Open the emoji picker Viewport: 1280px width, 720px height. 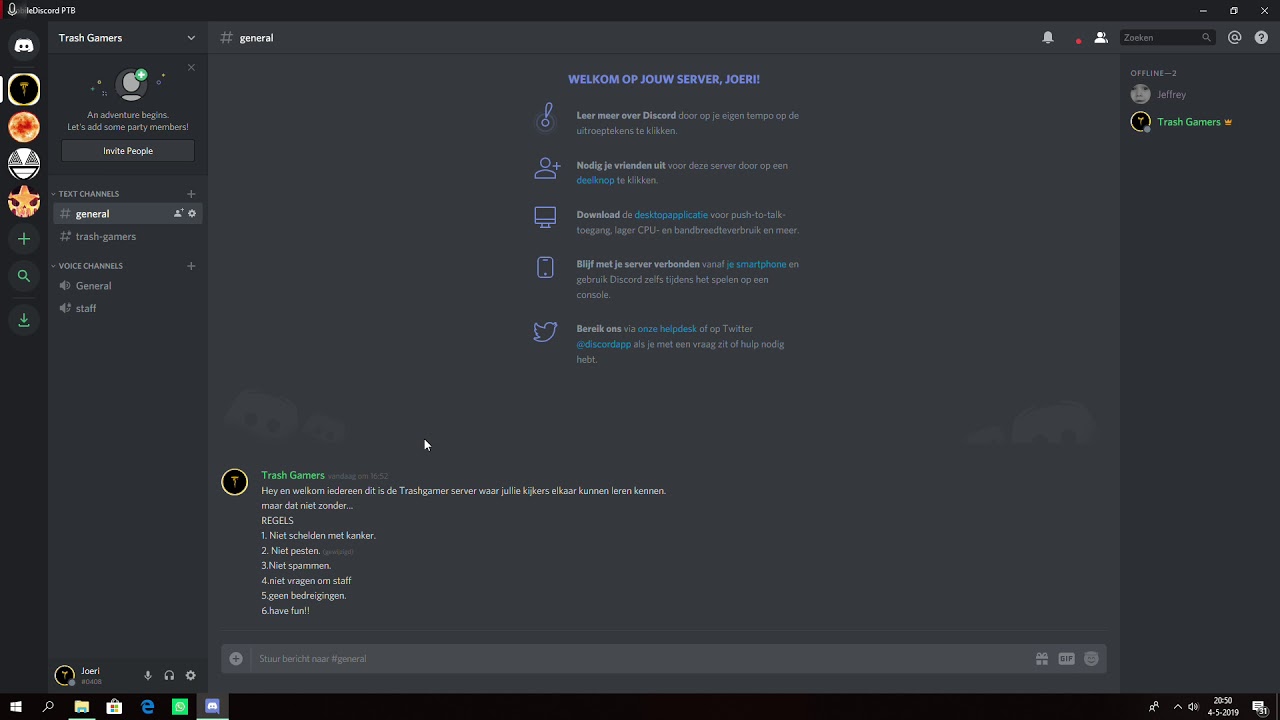[x=1091, y=659]
